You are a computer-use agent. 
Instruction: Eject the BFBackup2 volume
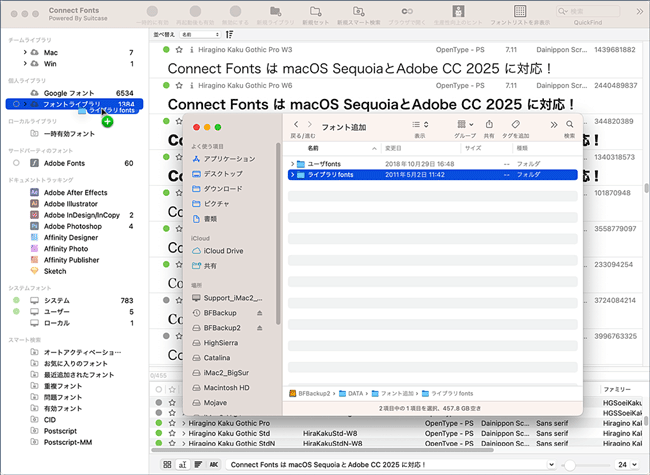coord(260,328)
